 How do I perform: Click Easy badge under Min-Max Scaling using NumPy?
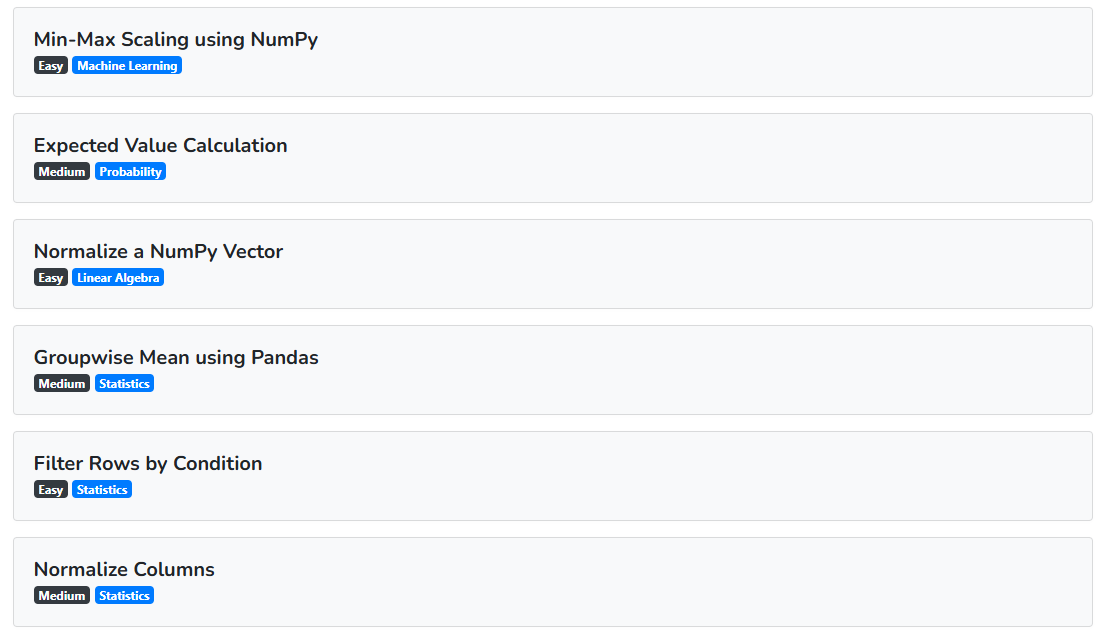[x=51, y=66]
